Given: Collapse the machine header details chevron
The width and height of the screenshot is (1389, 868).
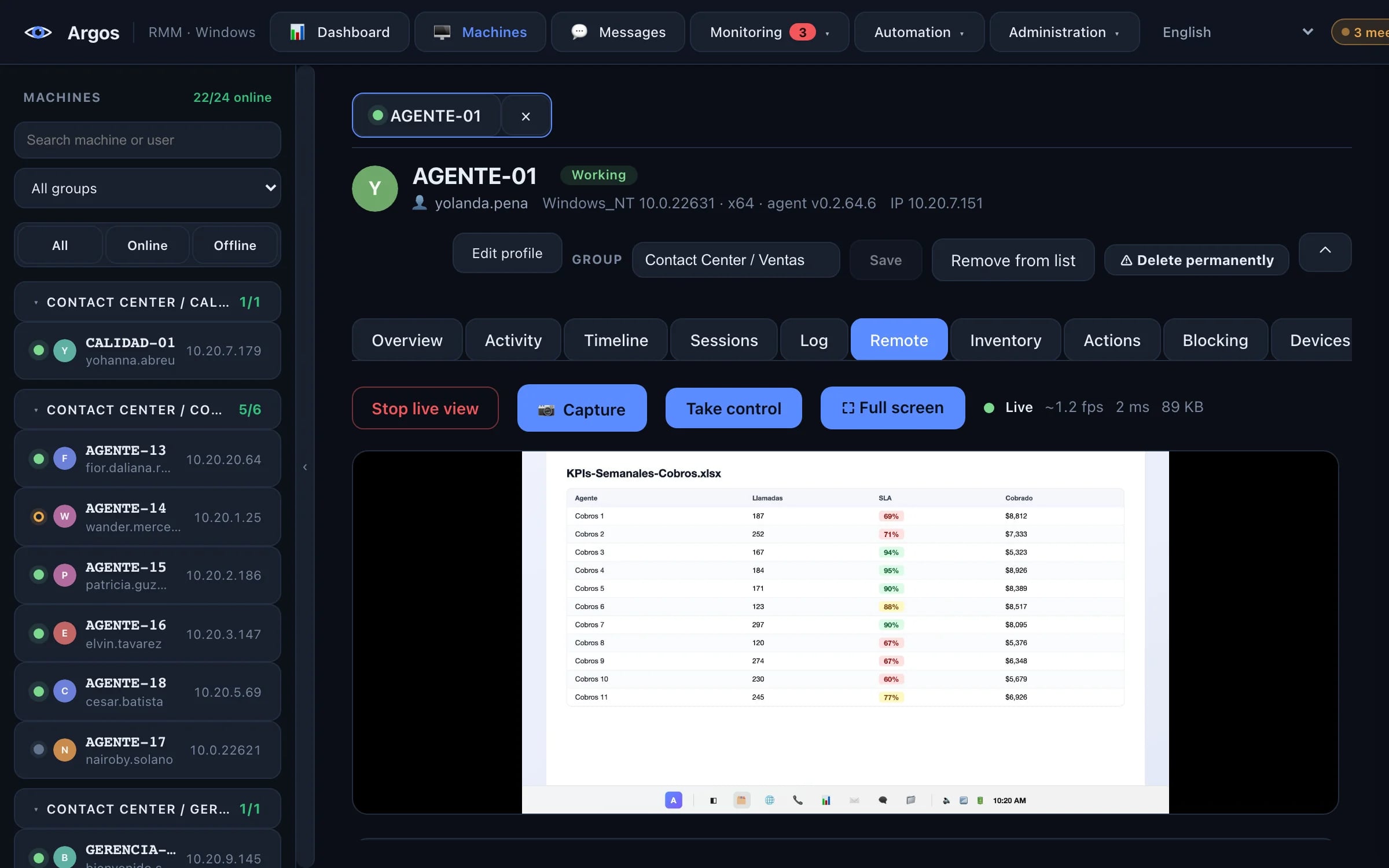Looking at the screenshot, I should (1325, 251).
